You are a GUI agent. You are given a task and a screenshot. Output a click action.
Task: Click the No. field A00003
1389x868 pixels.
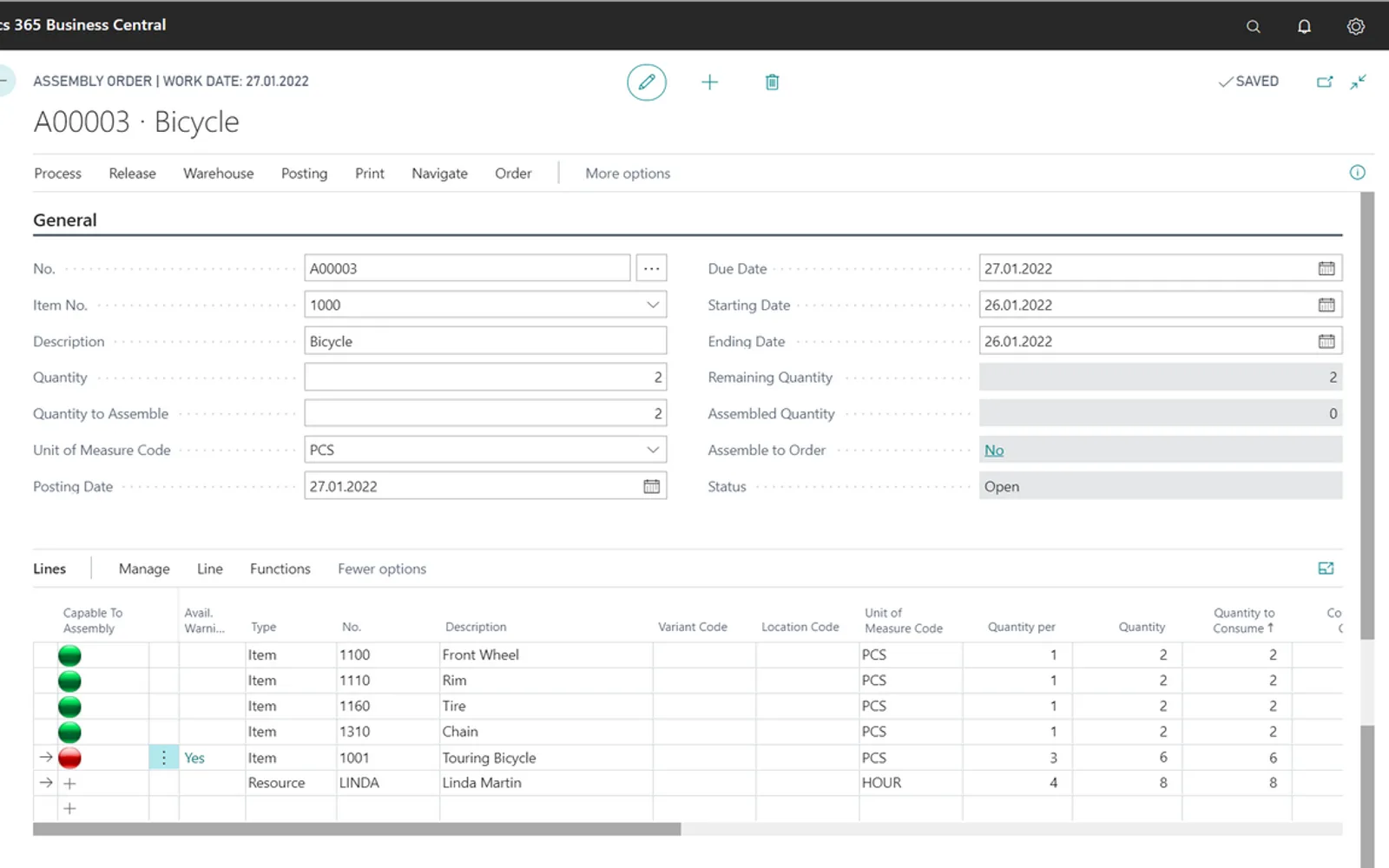(467, 268)
